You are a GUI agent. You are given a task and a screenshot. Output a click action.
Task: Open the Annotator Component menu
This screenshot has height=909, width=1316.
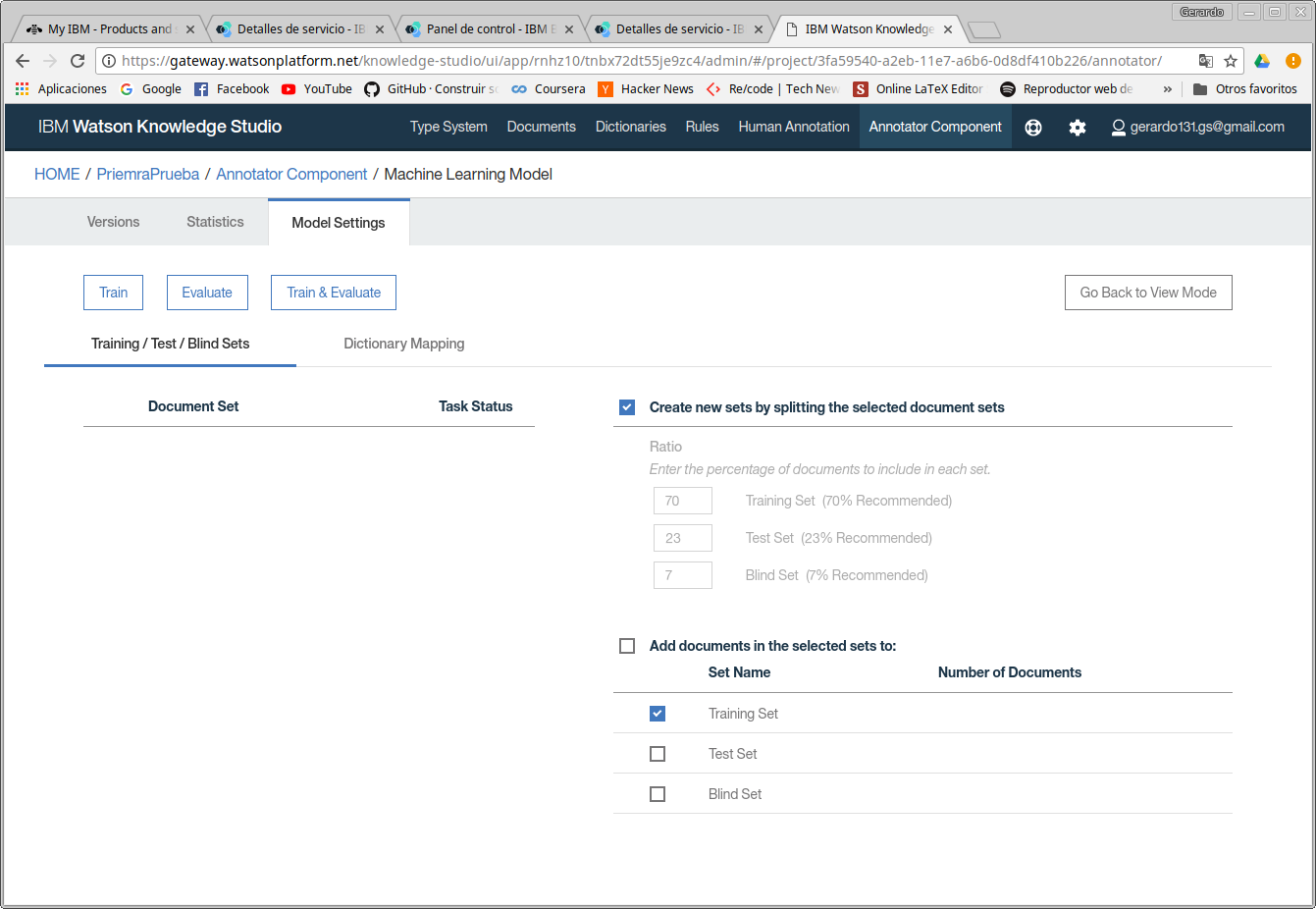[935, 128]
